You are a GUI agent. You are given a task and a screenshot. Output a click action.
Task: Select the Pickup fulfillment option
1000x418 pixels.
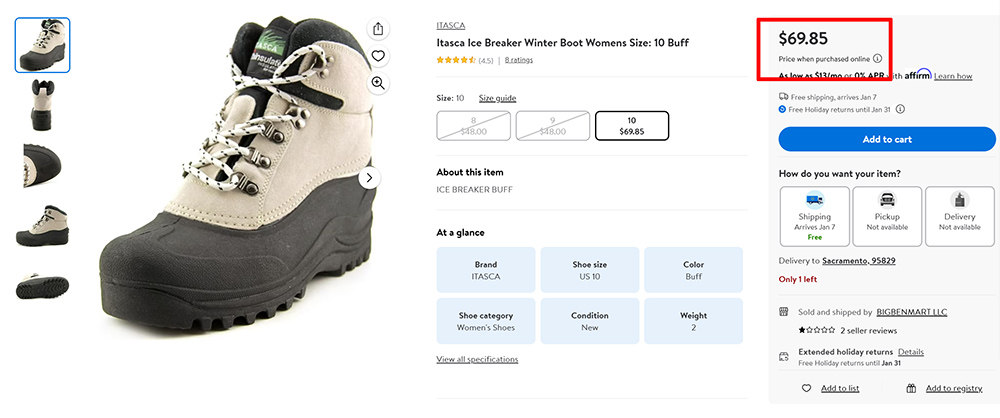point(887,216)
